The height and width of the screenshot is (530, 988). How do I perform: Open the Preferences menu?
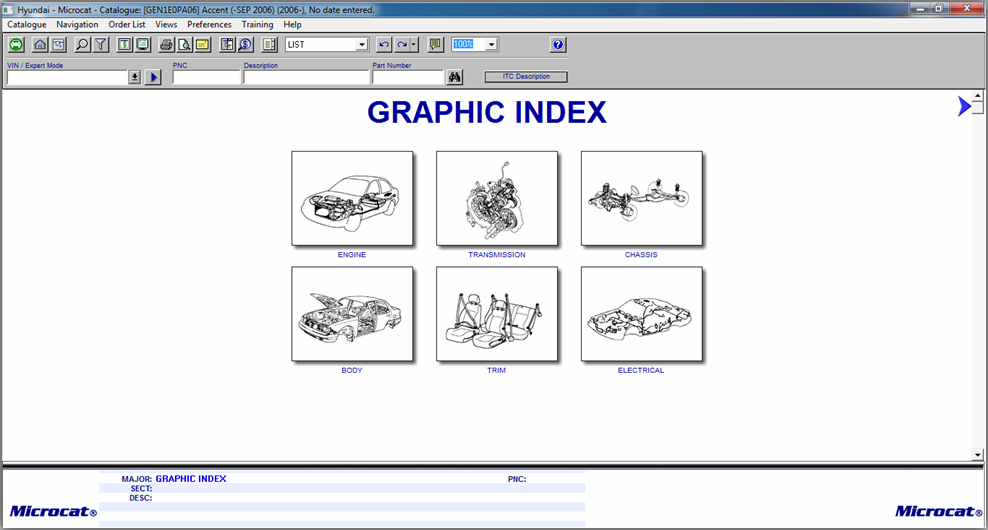point(209,25)
